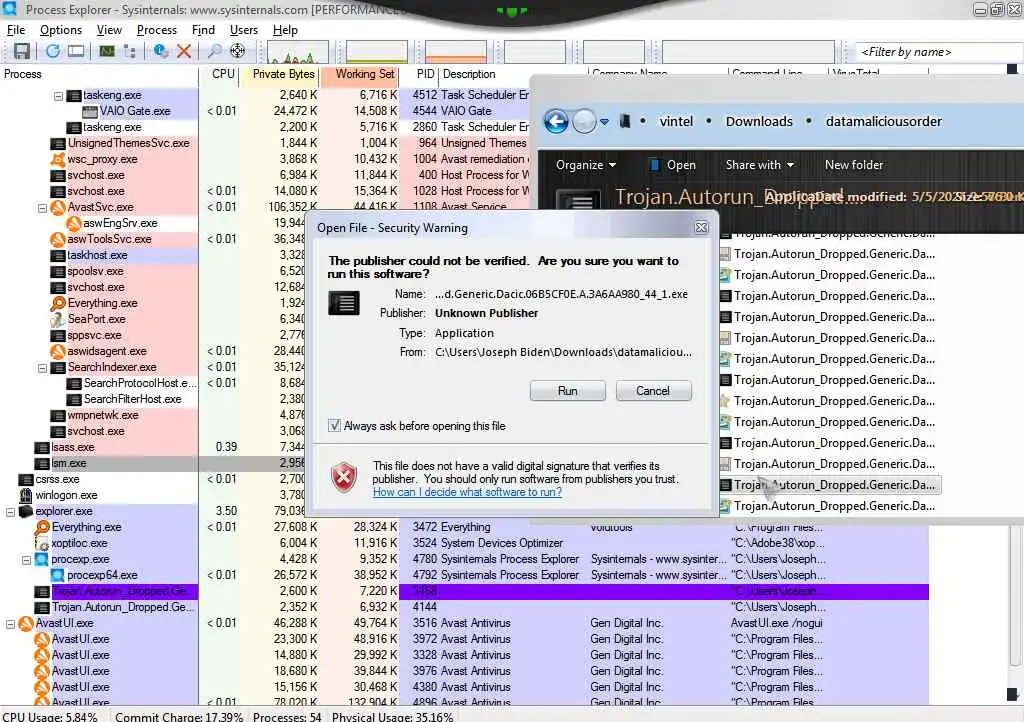Click the Explorer Forward arrow button
The height and width of the screenshot is (722, 1024).
point(584,121)
